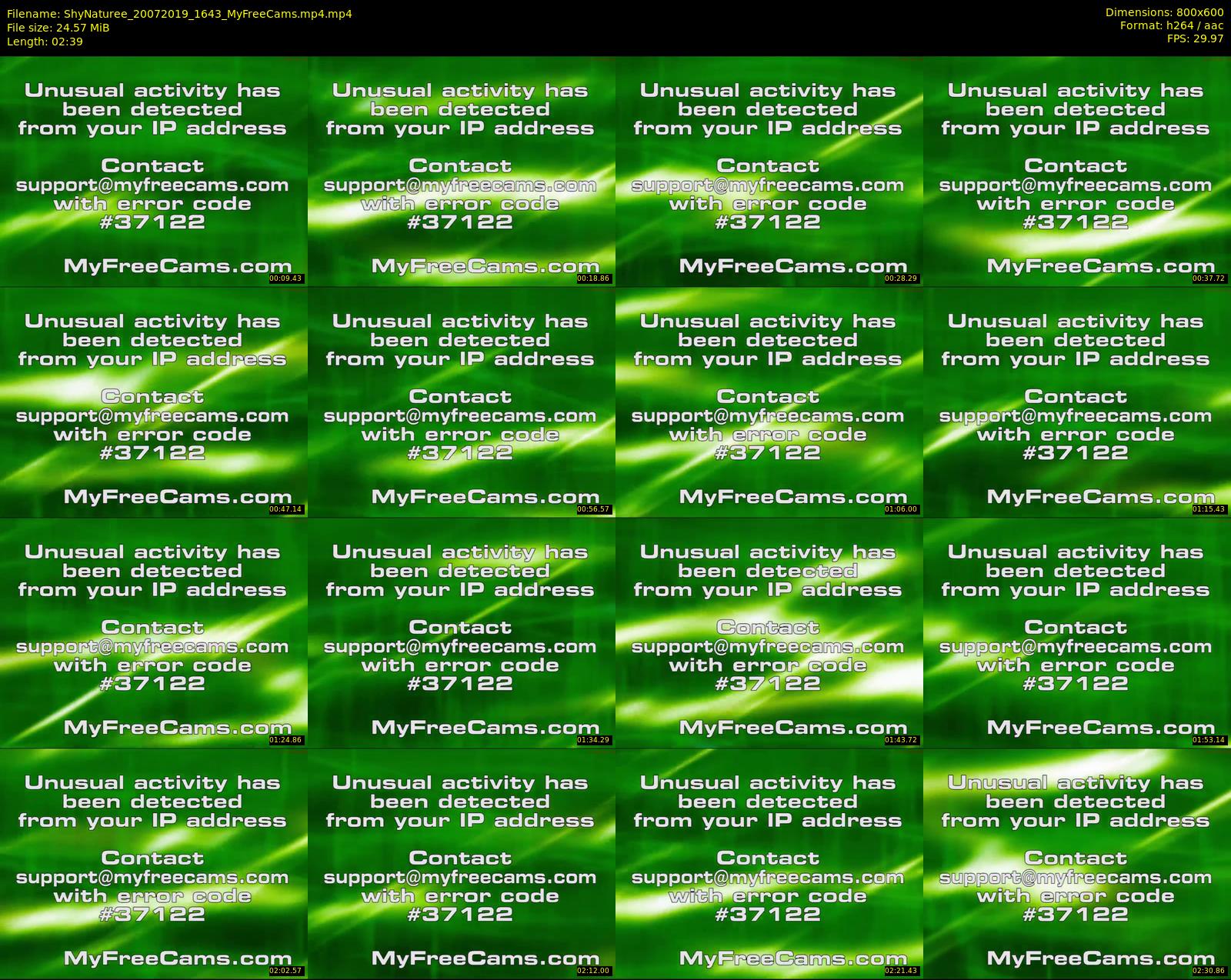Click the frame thumbnail stamped 00:28.29
The image size is (1231, 980).
(769, 171)
